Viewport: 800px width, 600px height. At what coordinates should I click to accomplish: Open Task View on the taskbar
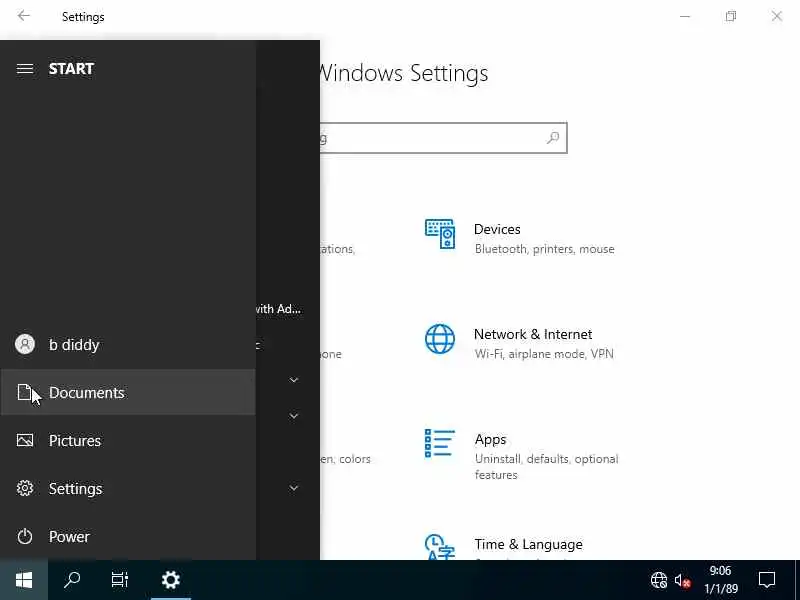(120, 580)
